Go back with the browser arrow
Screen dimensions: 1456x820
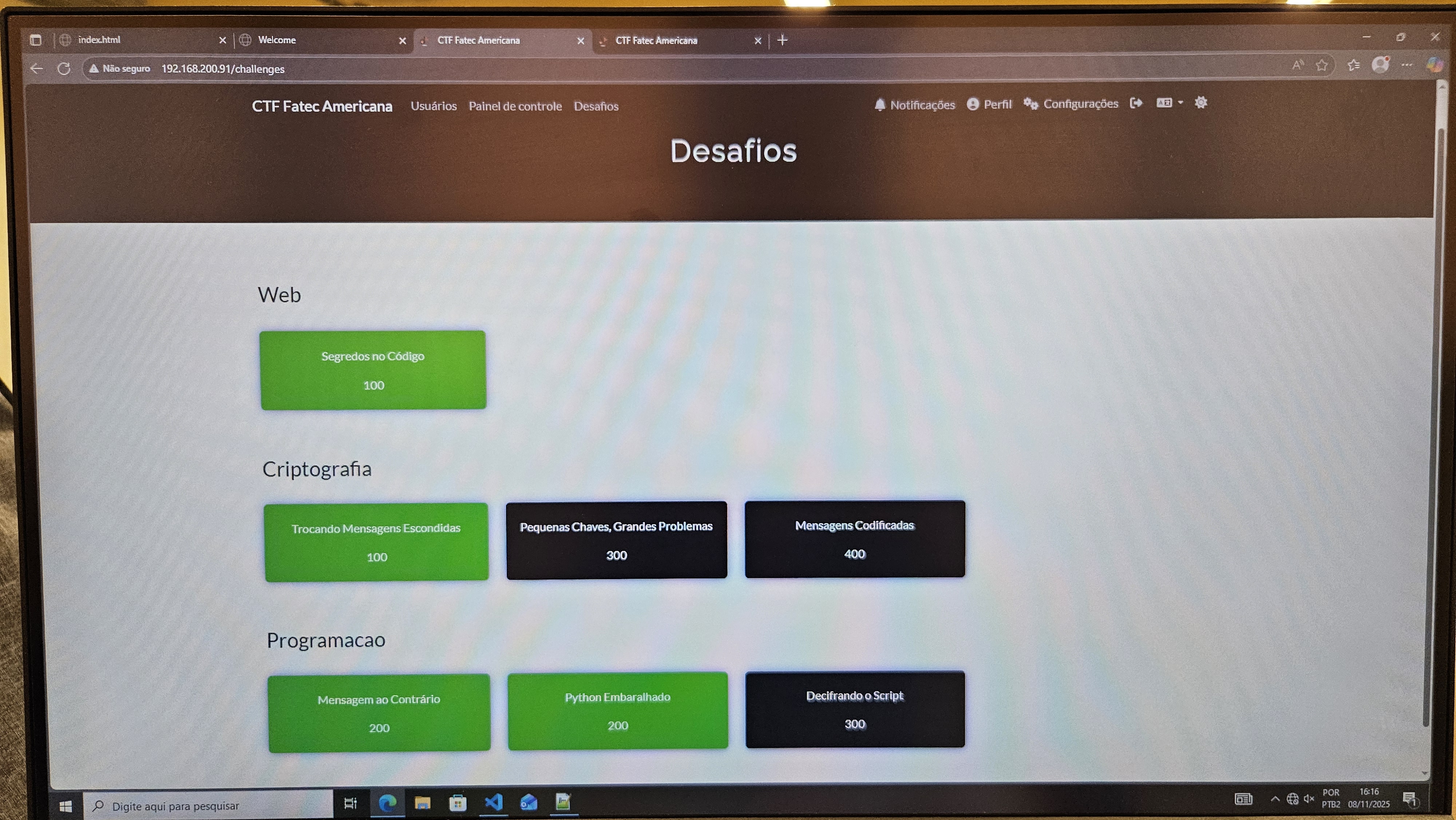[37, 68]
